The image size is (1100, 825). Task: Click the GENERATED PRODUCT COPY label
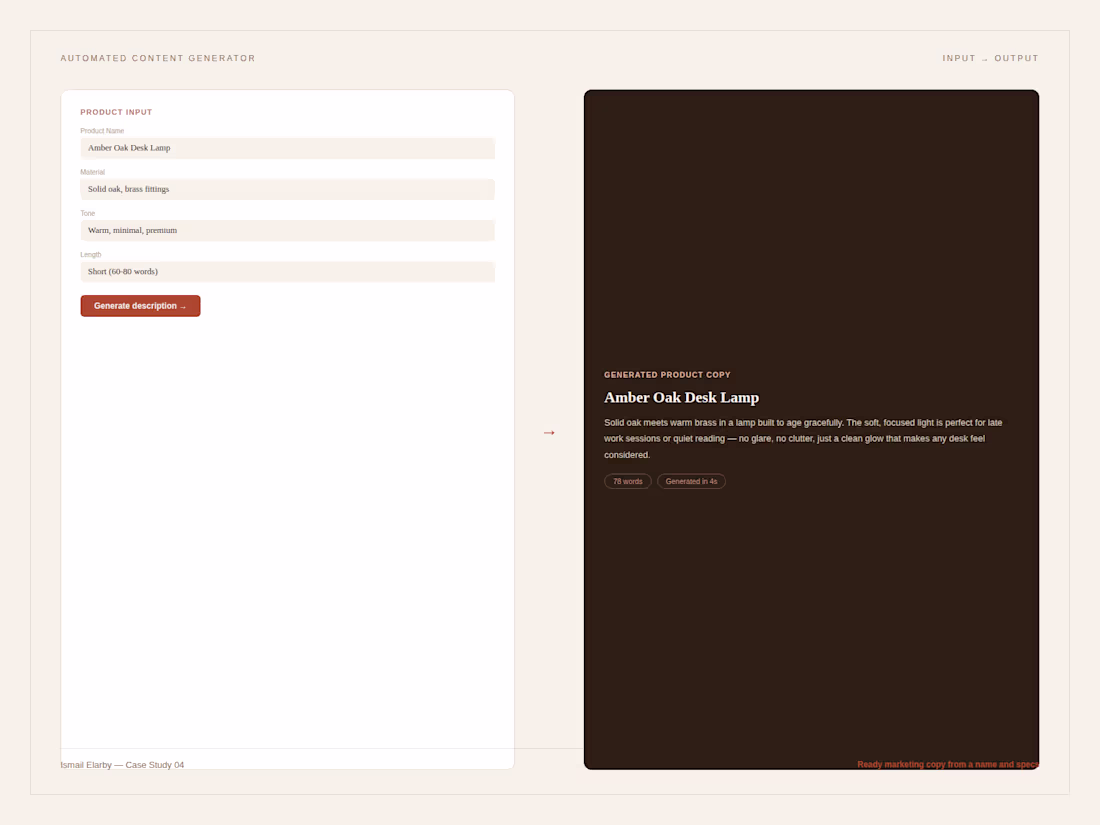tap(667, 375)
